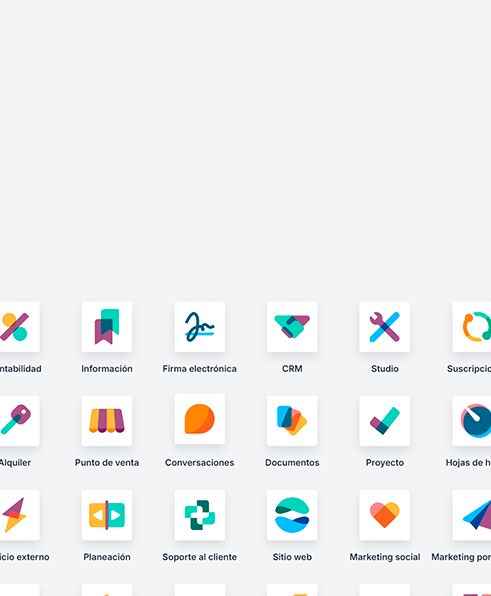The width and height of the screenshot is (491, 596).
Task: Click the Proyecto label text
Action: click(x=385, y=463)
